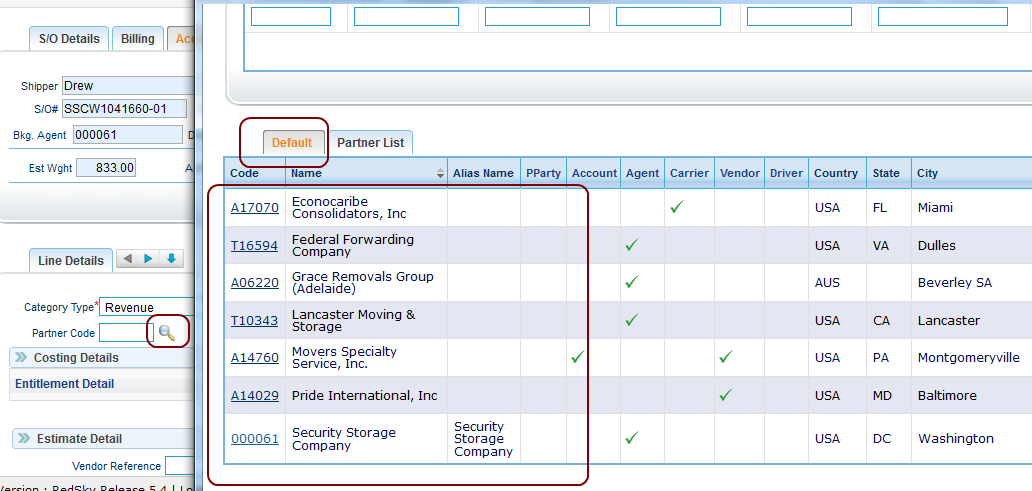Open partner code 000061

pyautogui.click(x=255, y=439)
